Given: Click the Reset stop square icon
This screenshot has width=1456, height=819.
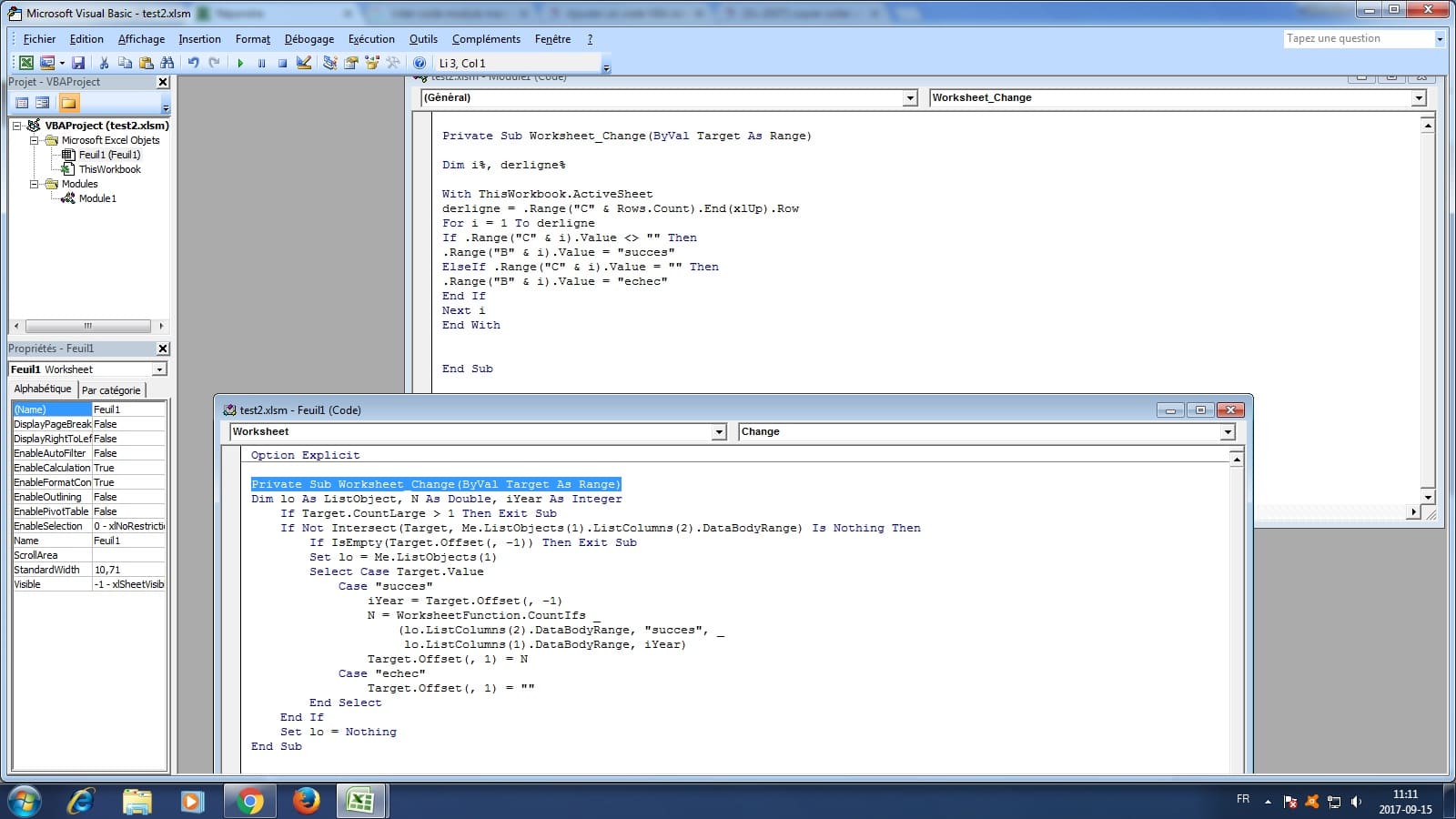Looking at the screenshot, I should tap(282, 63).
